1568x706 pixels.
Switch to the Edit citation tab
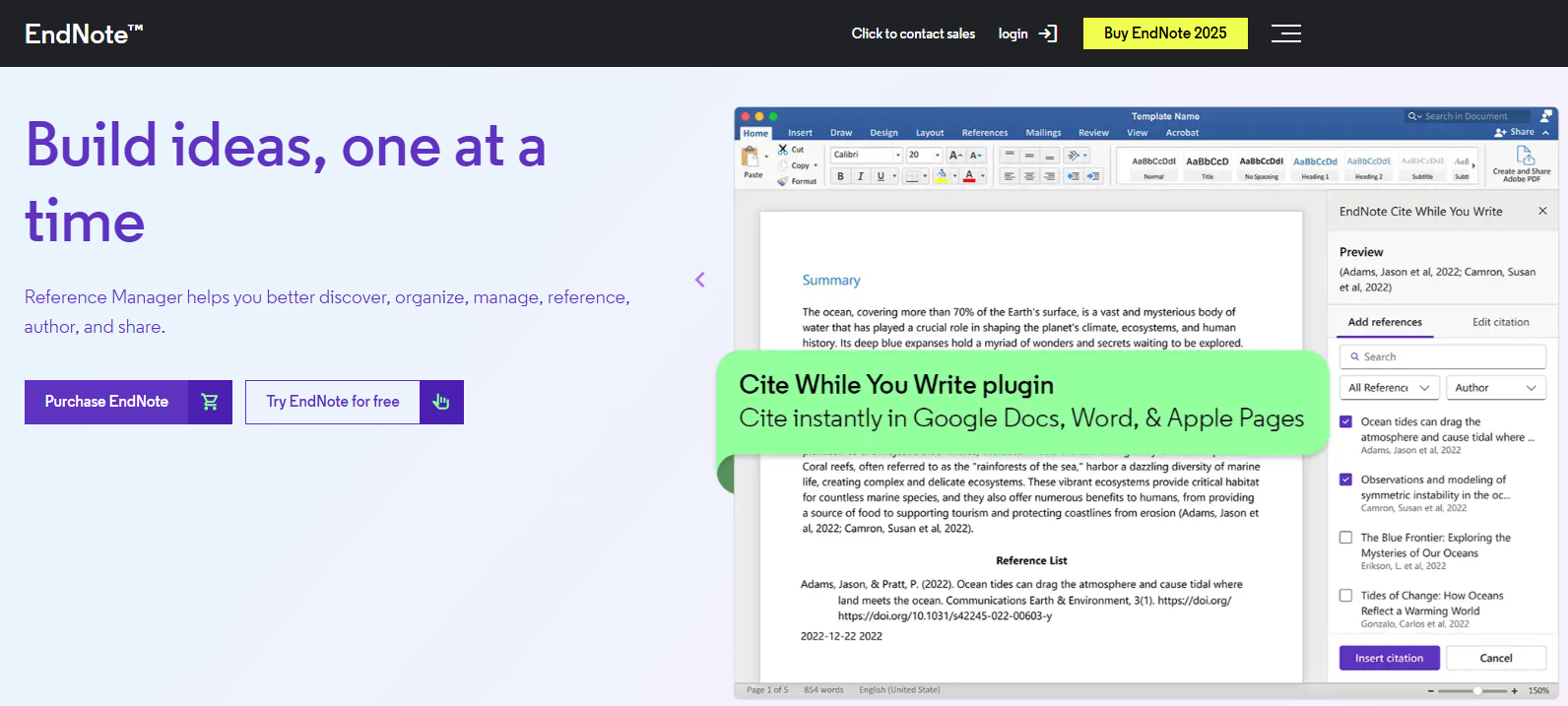coord(1500,322)
